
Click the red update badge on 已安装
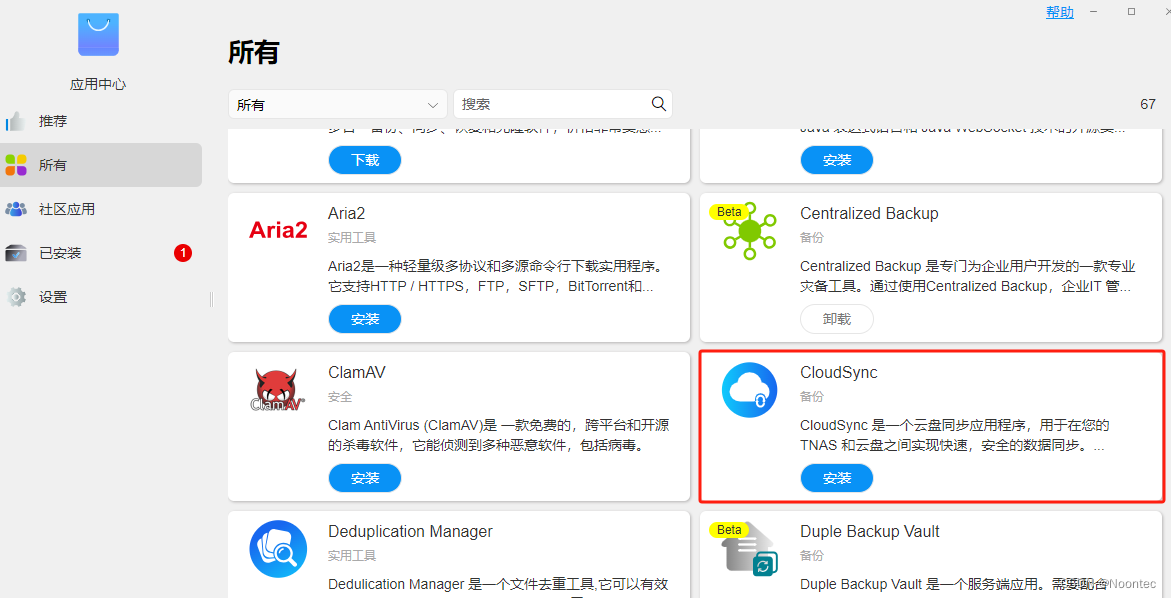point(183,253)
